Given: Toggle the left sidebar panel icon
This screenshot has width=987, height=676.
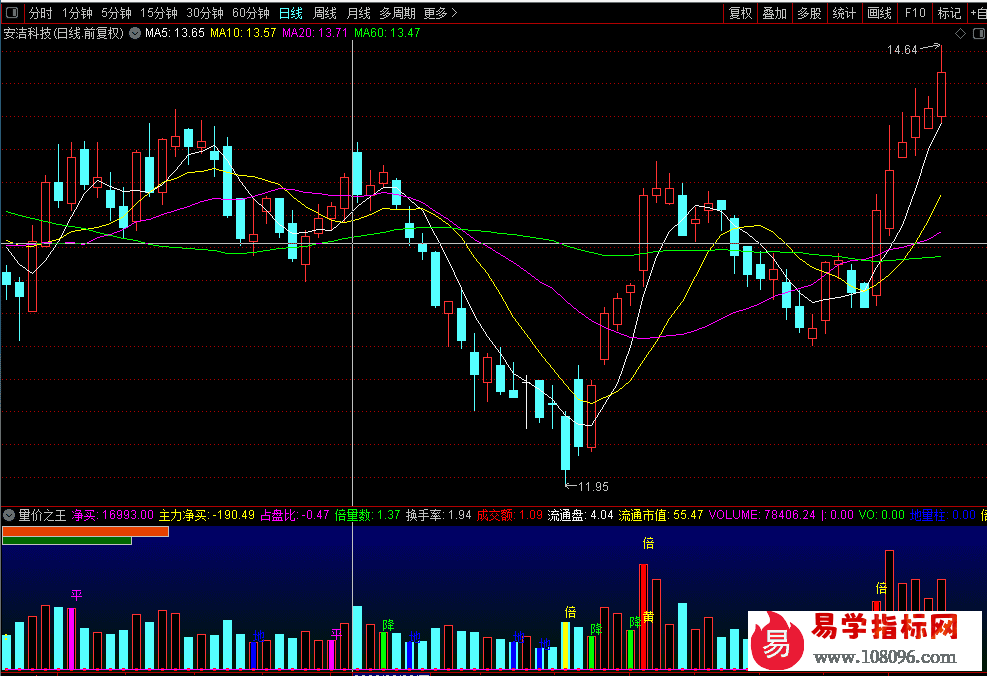Looking at the screenshot, I should coord(11,13).
